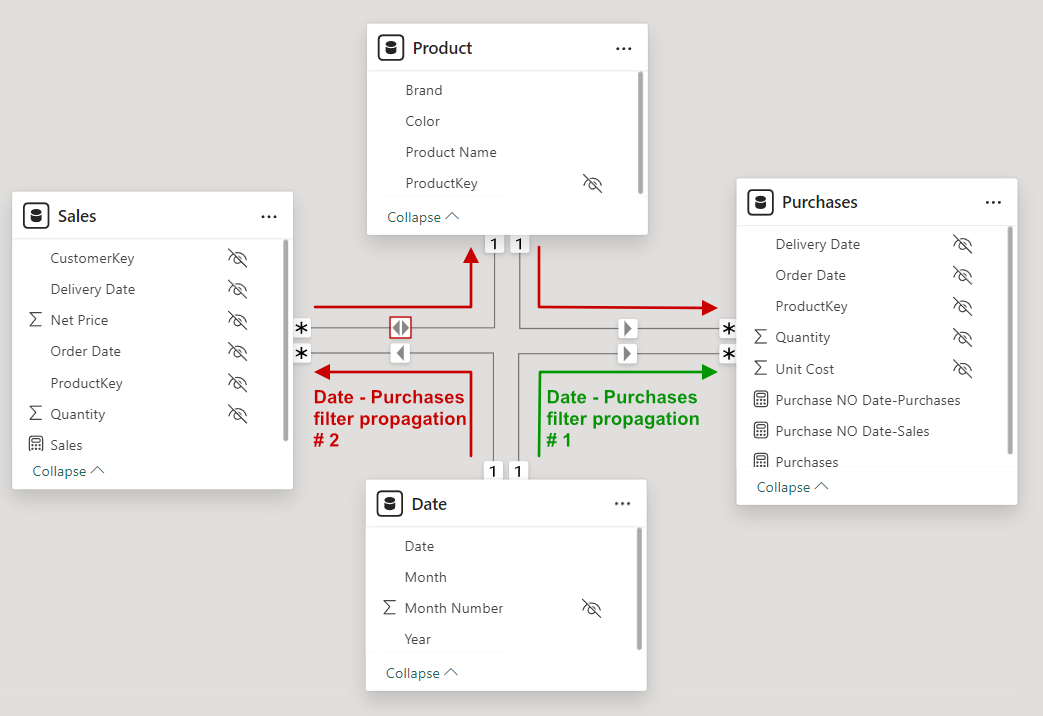Open the Product table more options menu
The image size is (1043, 716).
click(623, 49)
